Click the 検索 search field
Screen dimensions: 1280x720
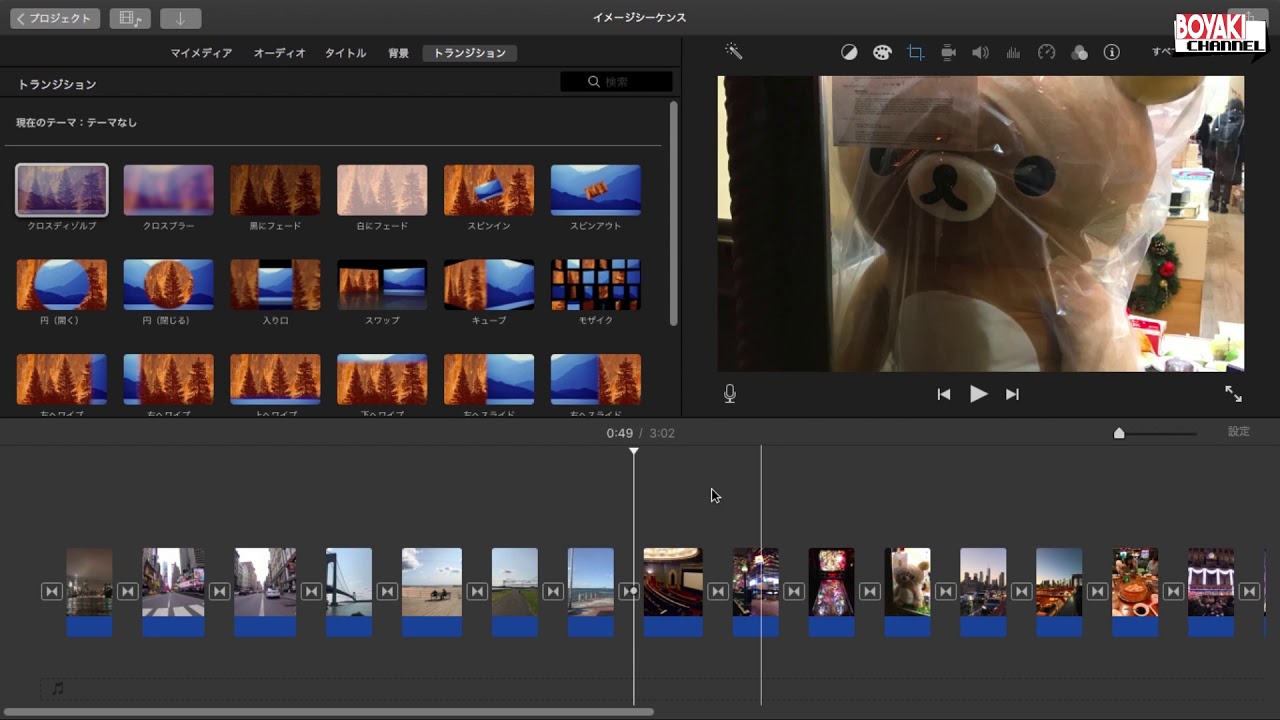(616, 82)
